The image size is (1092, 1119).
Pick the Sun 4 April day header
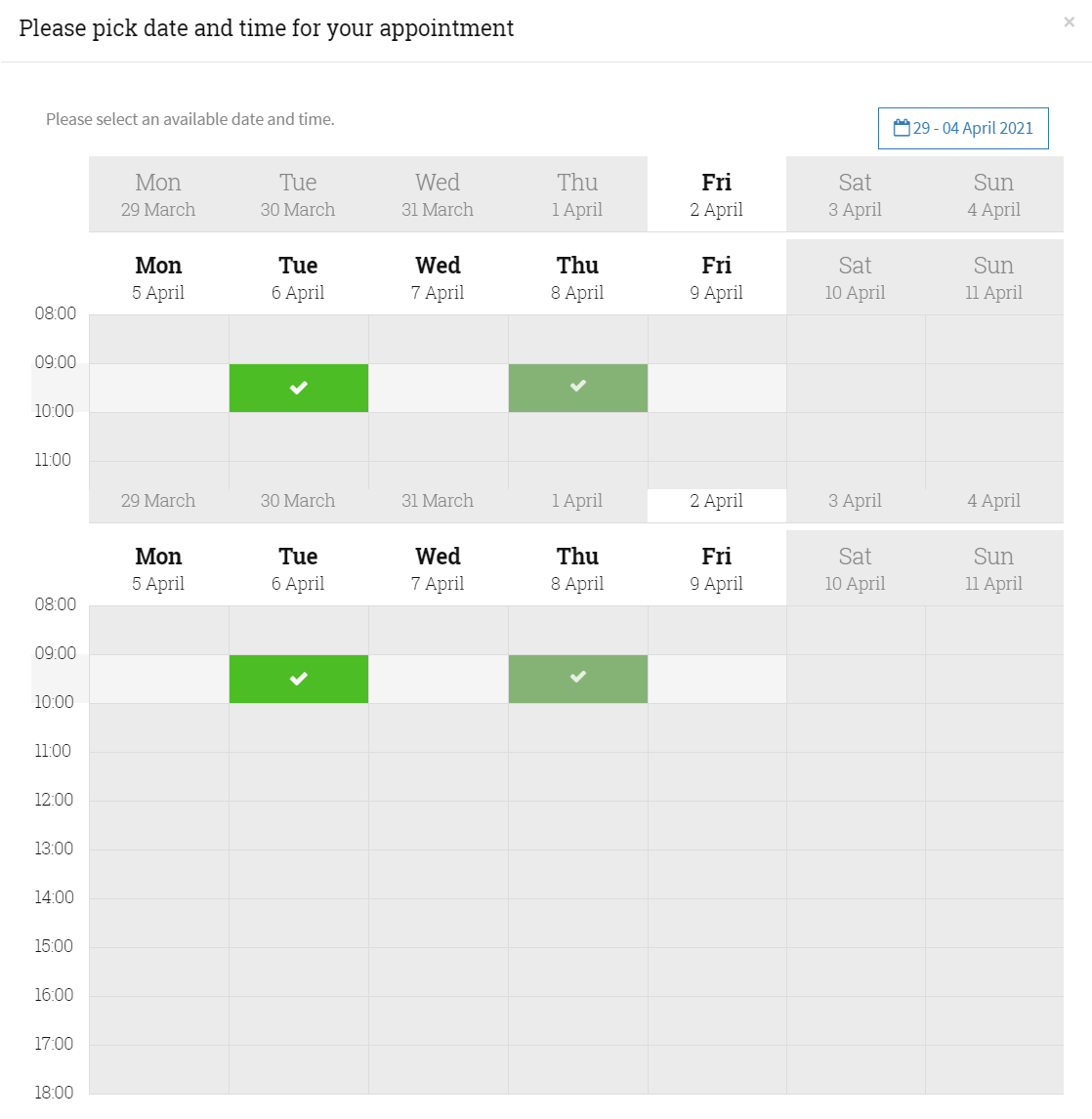pos(993,194)
